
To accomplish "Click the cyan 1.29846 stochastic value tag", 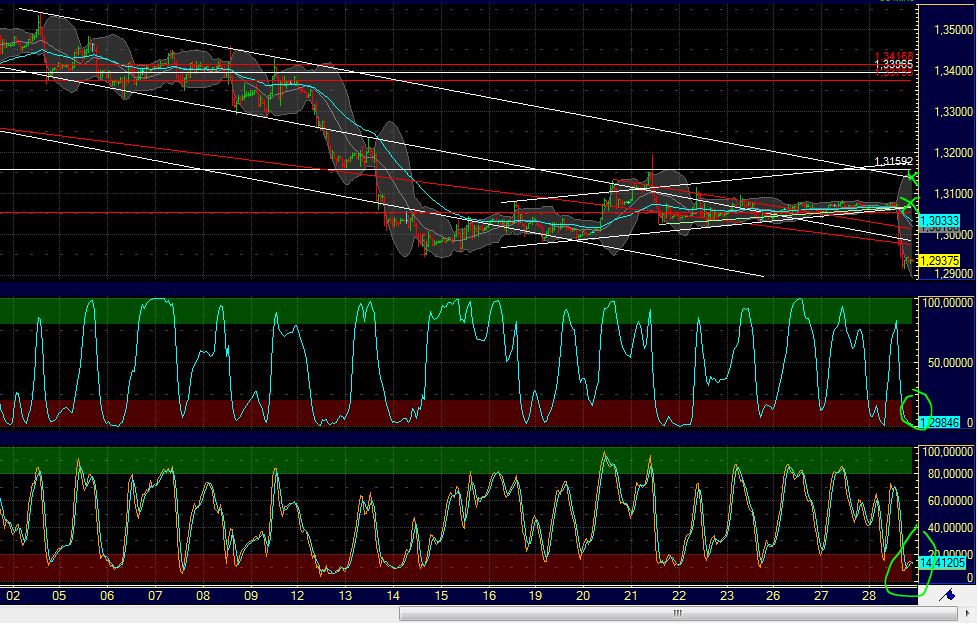I will 938,424.
